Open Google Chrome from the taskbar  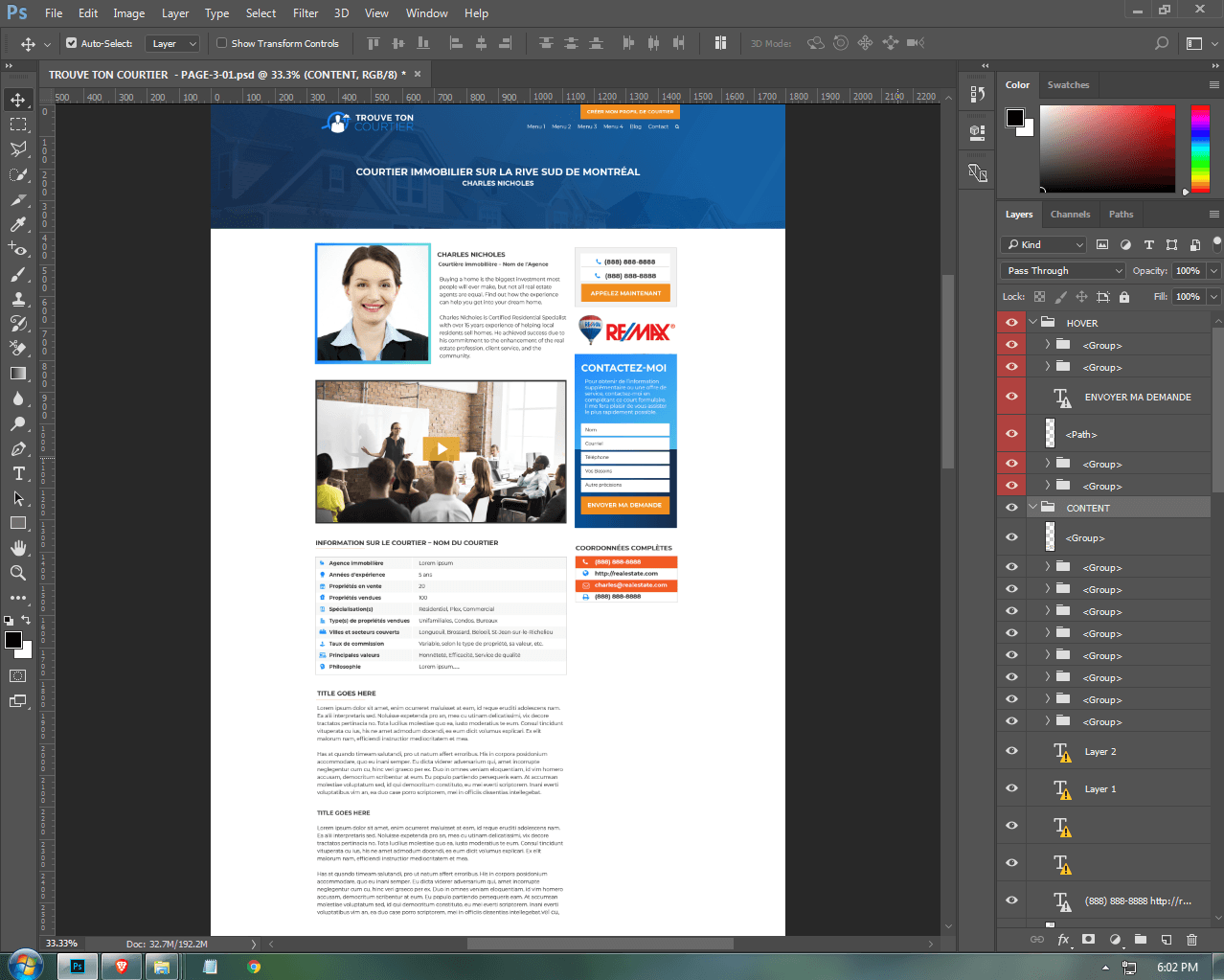click(254, 967)
